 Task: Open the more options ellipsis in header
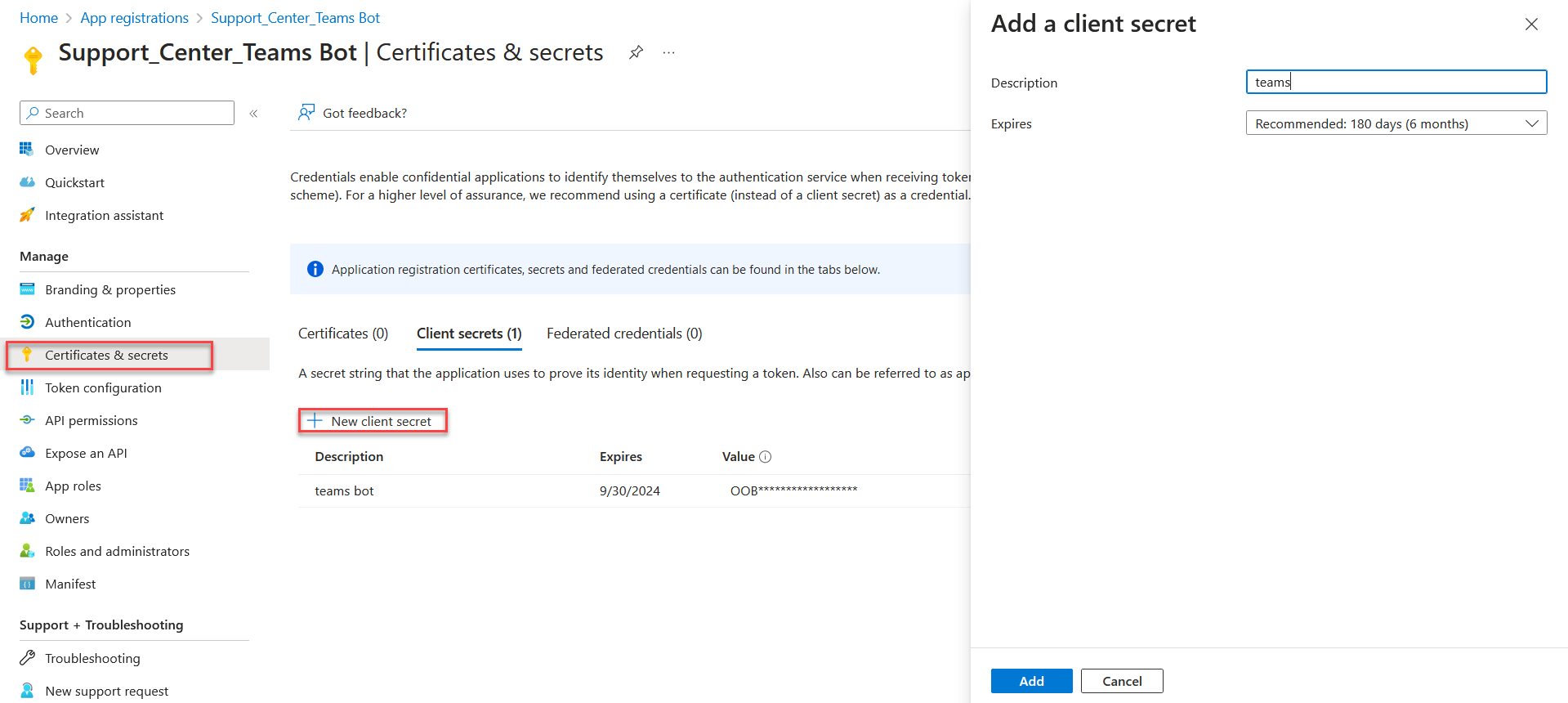669,52
